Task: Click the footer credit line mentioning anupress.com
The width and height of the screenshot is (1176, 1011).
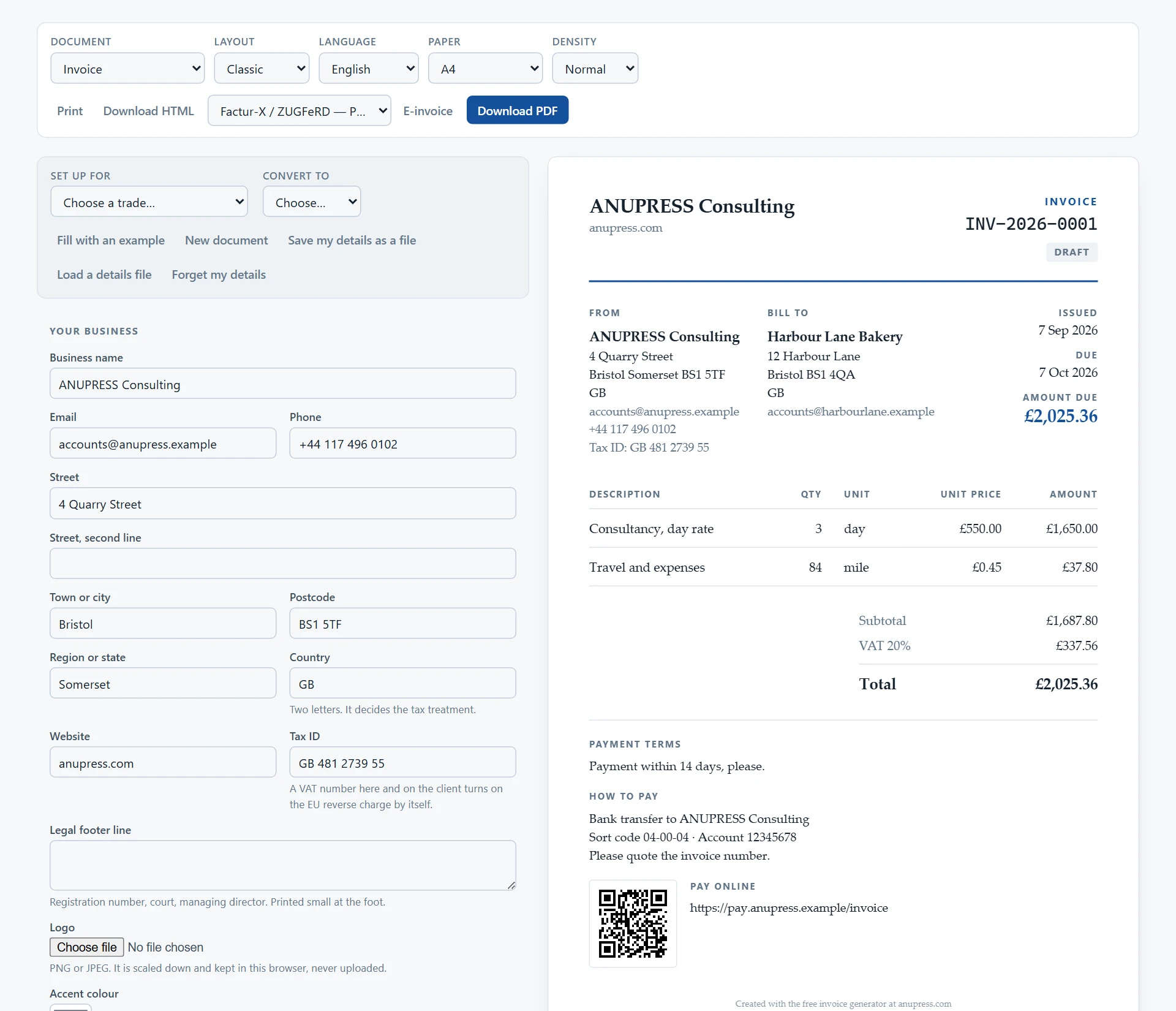Action: coord(843,1004)
